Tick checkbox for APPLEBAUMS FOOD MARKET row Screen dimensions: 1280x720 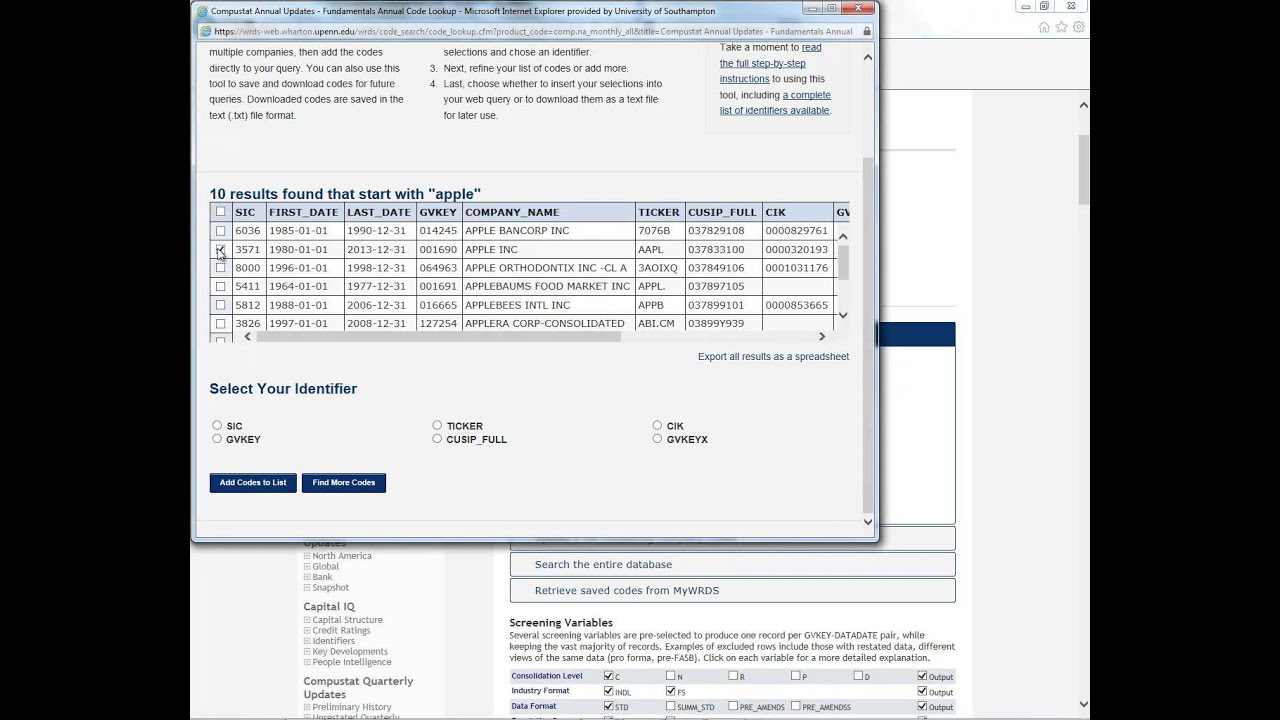coord(221,287)
